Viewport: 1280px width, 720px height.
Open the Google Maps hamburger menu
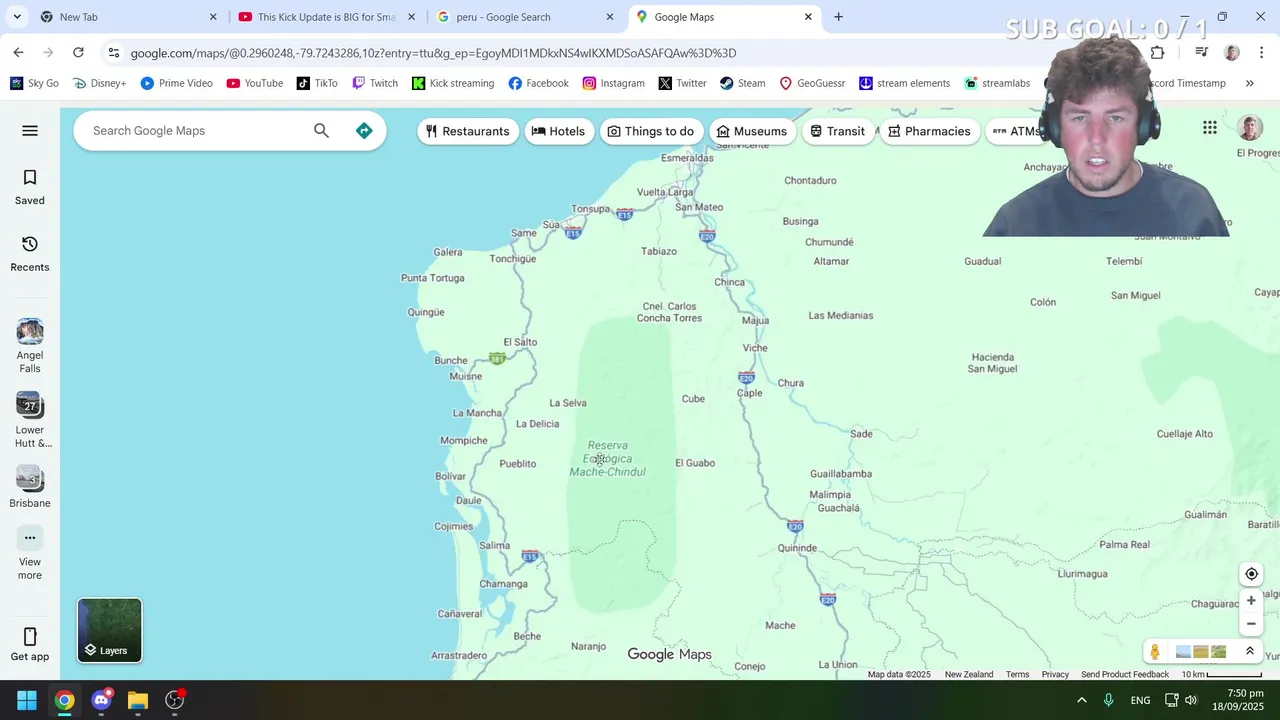pos(30,131)
